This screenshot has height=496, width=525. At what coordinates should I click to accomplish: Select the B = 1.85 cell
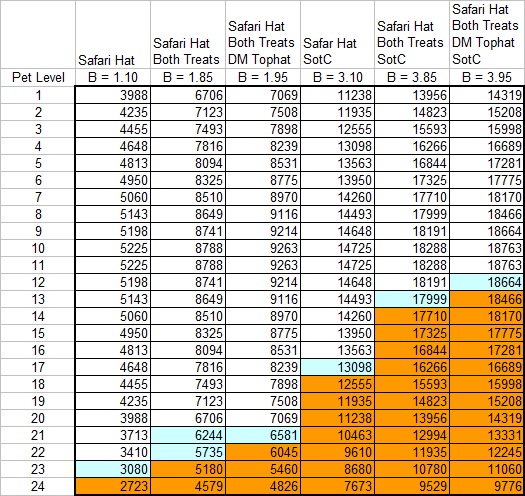188,77
